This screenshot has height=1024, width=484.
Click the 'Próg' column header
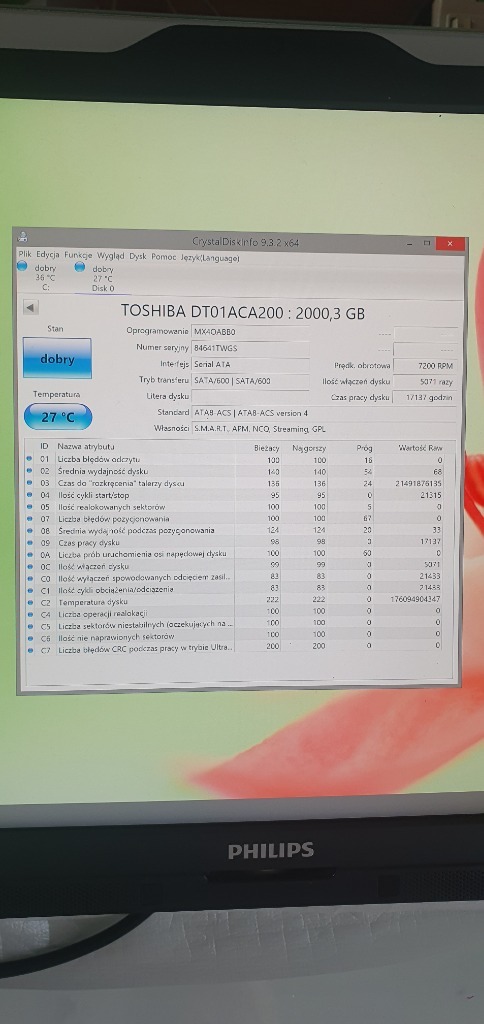(364, 449)
